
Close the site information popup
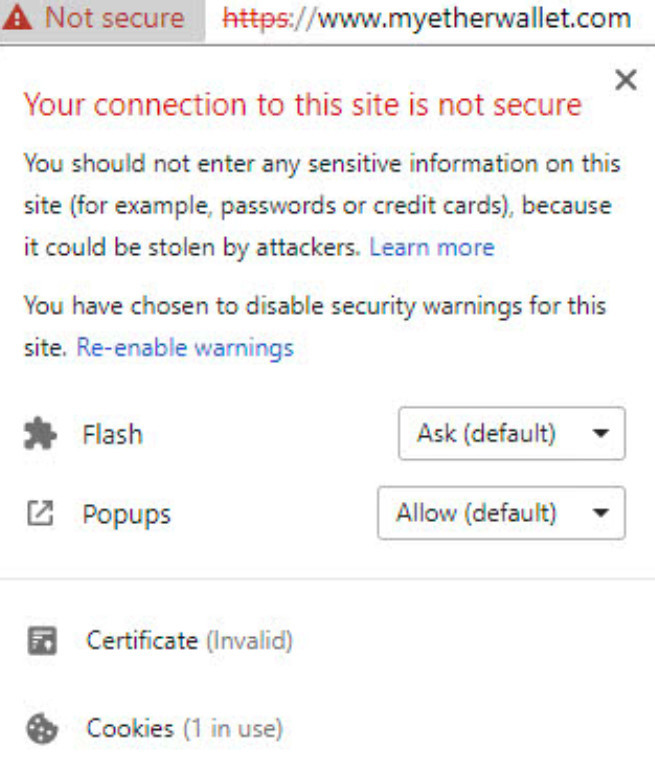(x=626, y=81)
